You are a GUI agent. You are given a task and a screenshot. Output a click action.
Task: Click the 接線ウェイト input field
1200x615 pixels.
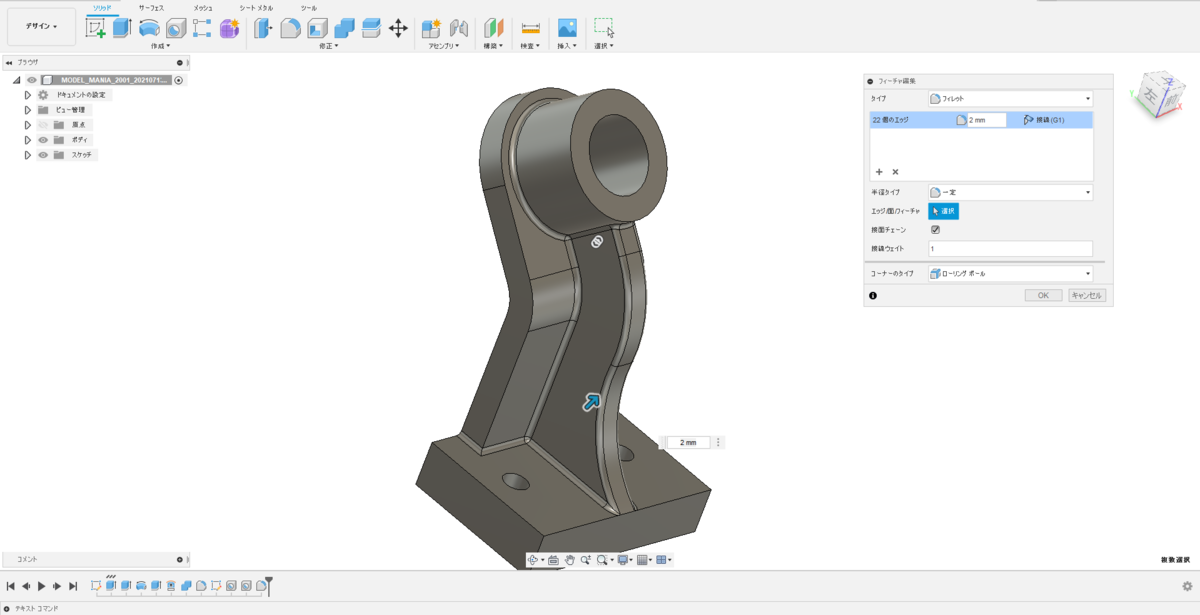(x=1010, y=248)
